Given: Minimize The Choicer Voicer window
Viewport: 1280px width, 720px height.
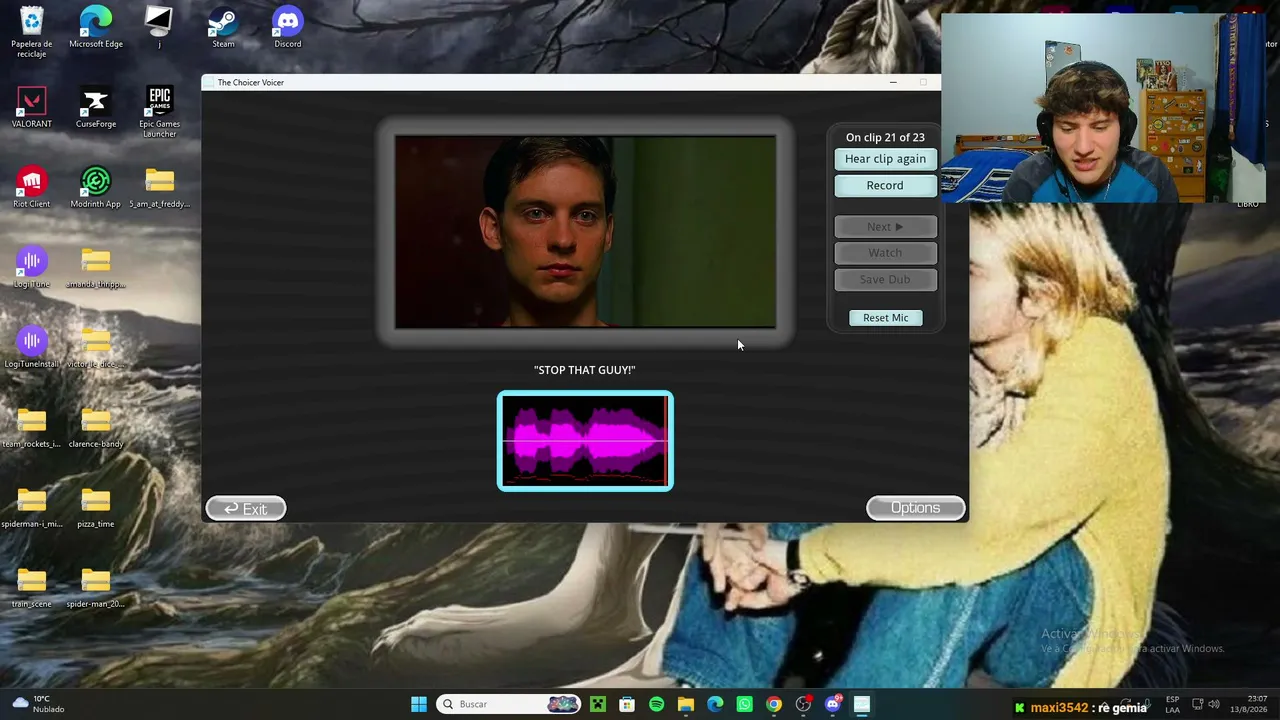Looking at the screenshot, I should (893, 82).
